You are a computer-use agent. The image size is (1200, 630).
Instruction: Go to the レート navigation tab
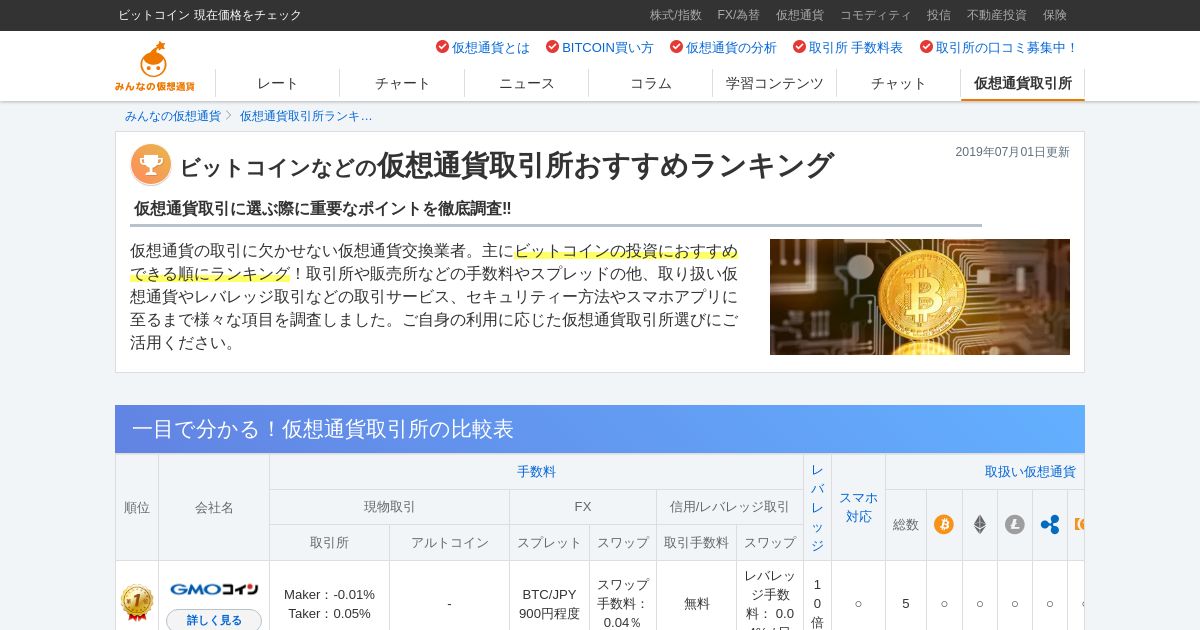277,83
